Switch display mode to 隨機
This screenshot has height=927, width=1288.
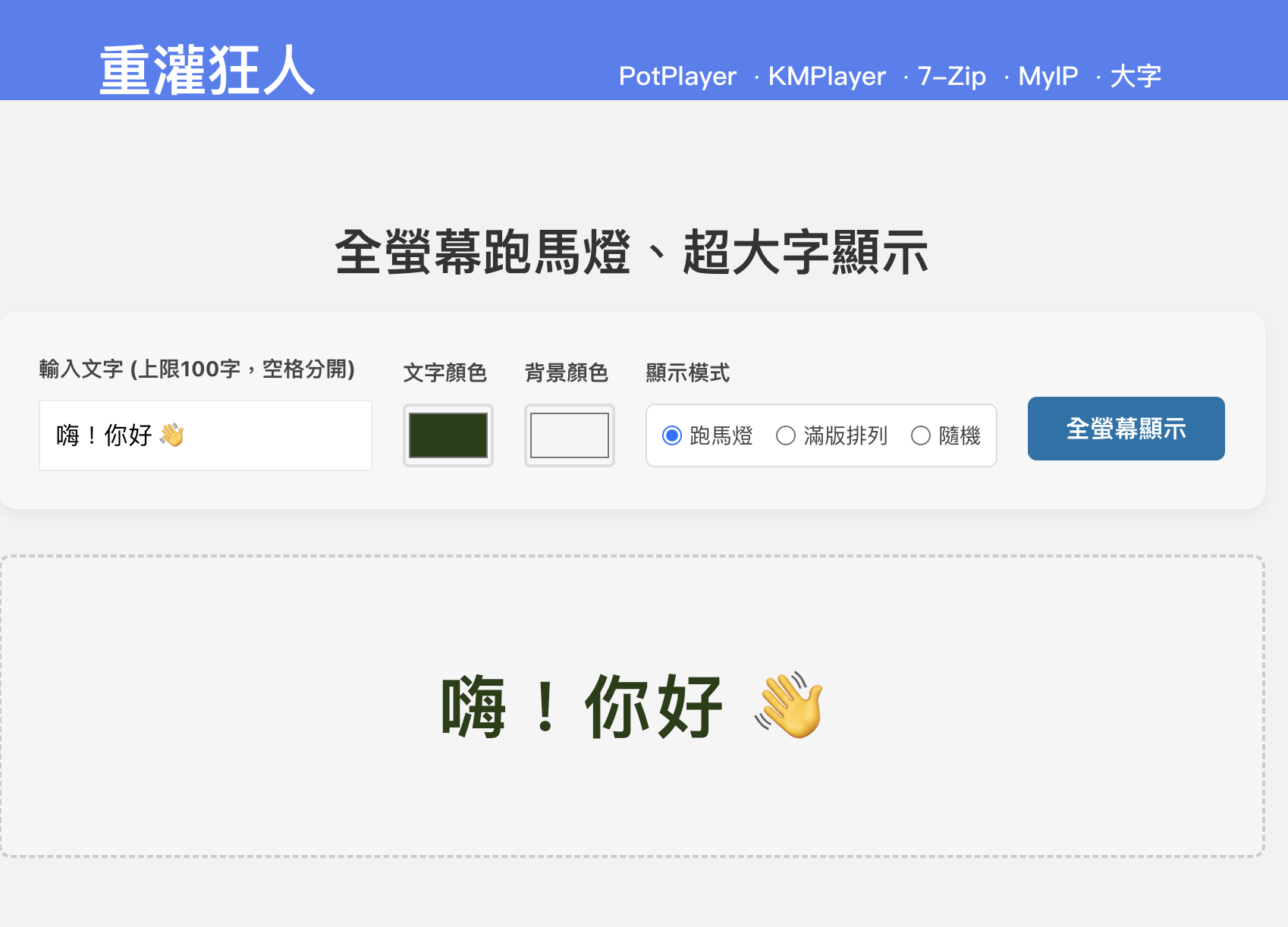pyautogui.click(x=921, y=435)
